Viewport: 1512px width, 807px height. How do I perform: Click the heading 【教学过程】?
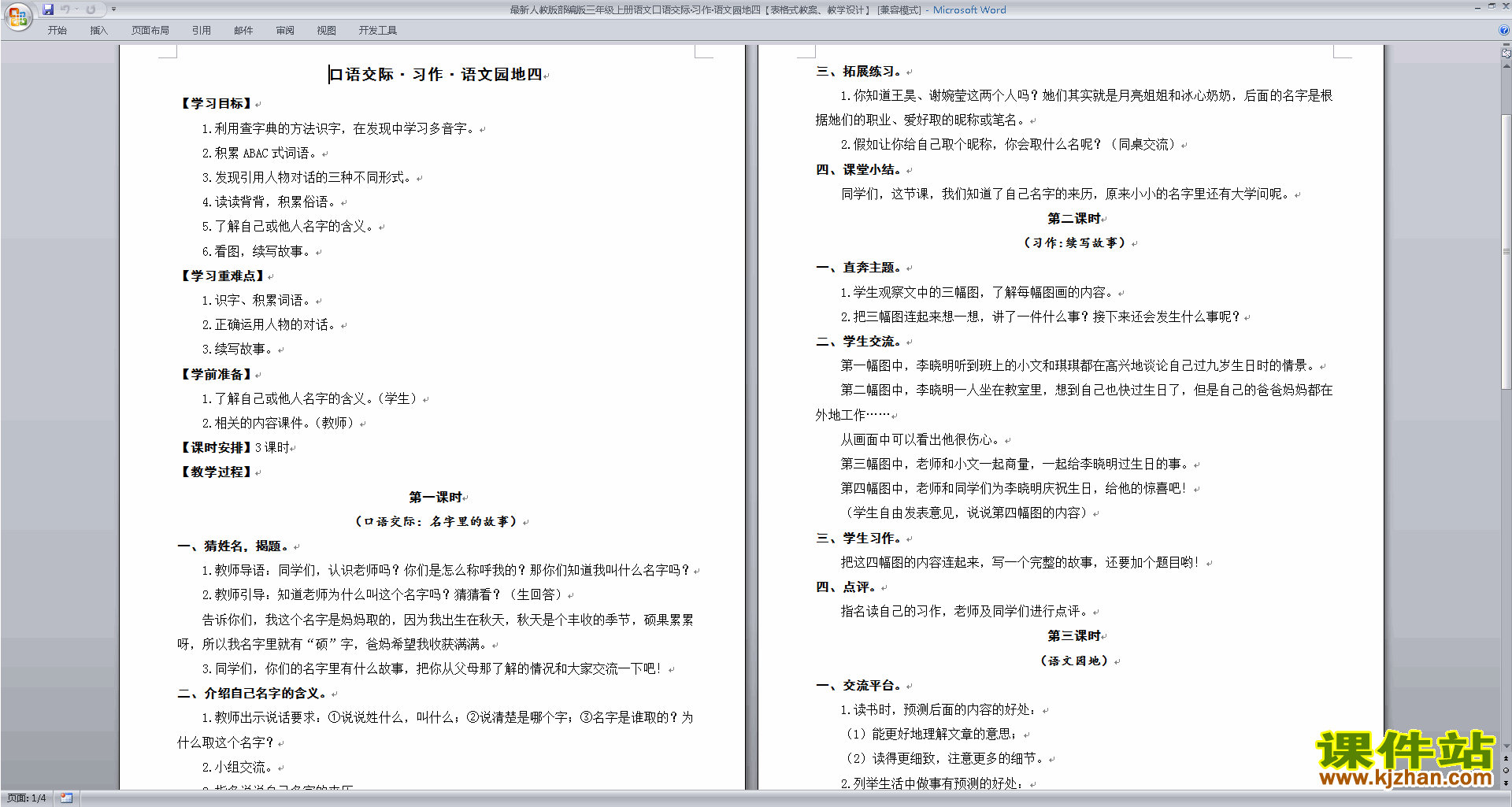217,472
